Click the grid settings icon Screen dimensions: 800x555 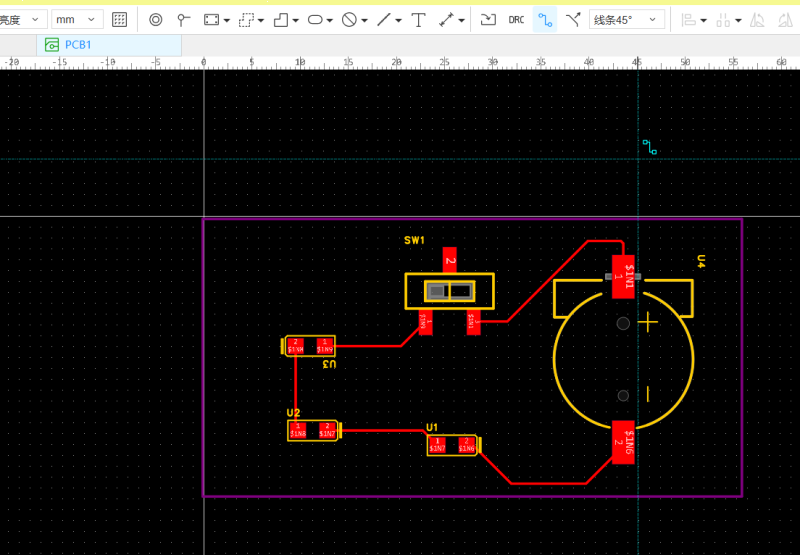point(120,19)
